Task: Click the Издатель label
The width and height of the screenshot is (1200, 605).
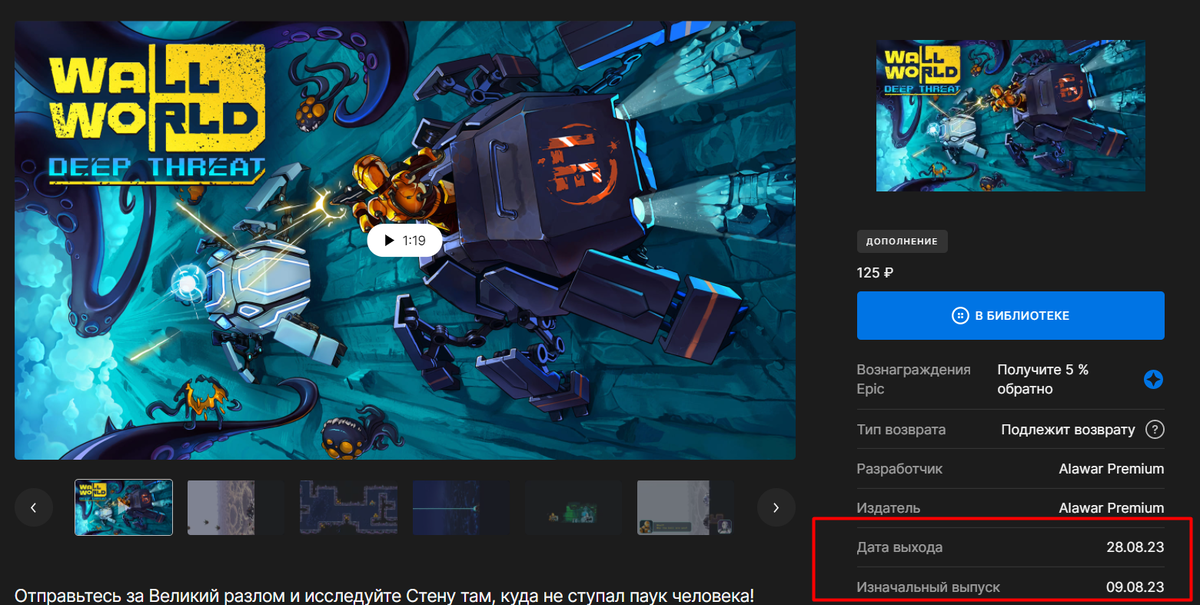Action: tap(889, 508)
